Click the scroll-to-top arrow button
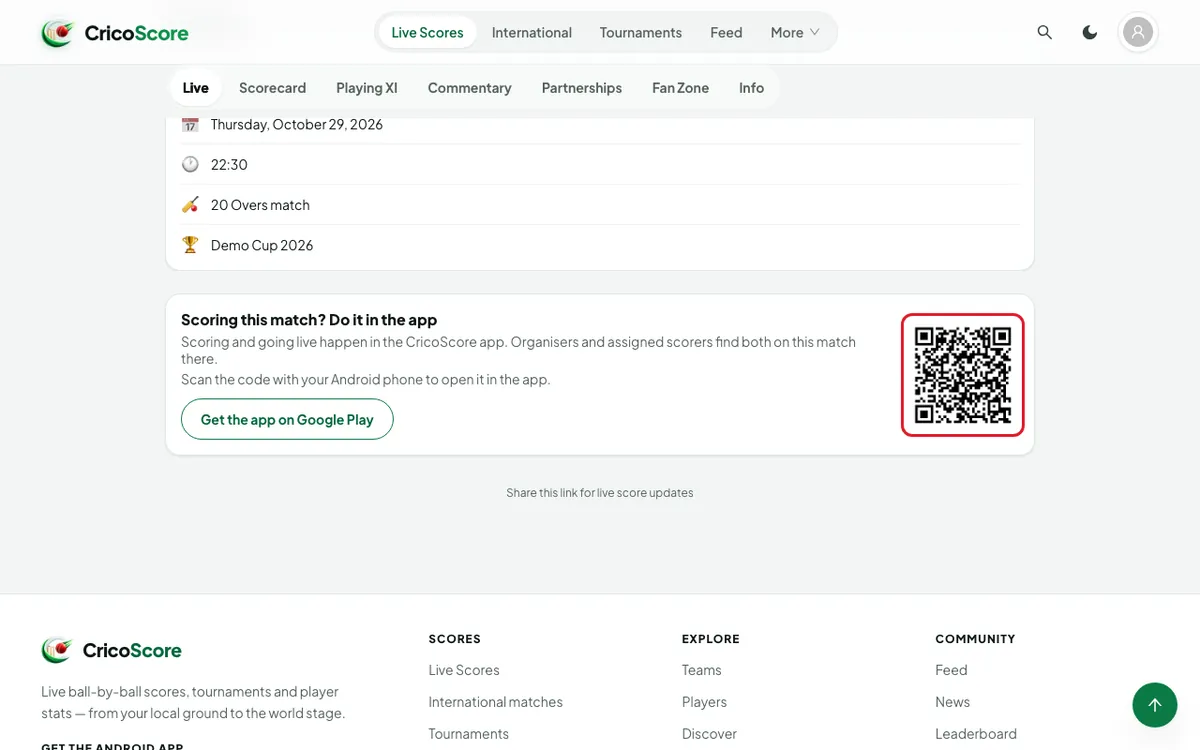The image size is (1200, 750). coord(1155,705)
